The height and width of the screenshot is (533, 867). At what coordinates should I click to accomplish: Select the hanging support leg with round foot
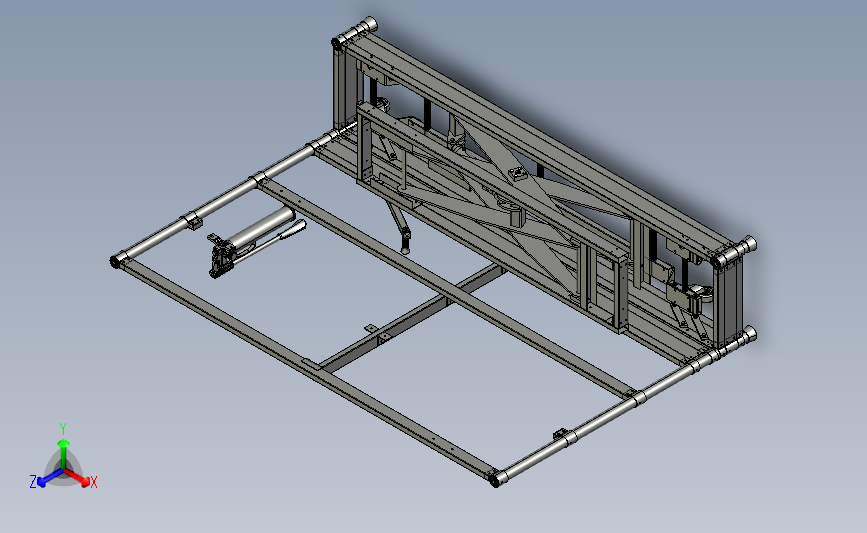pyautogui.click(x=401, y=226)
